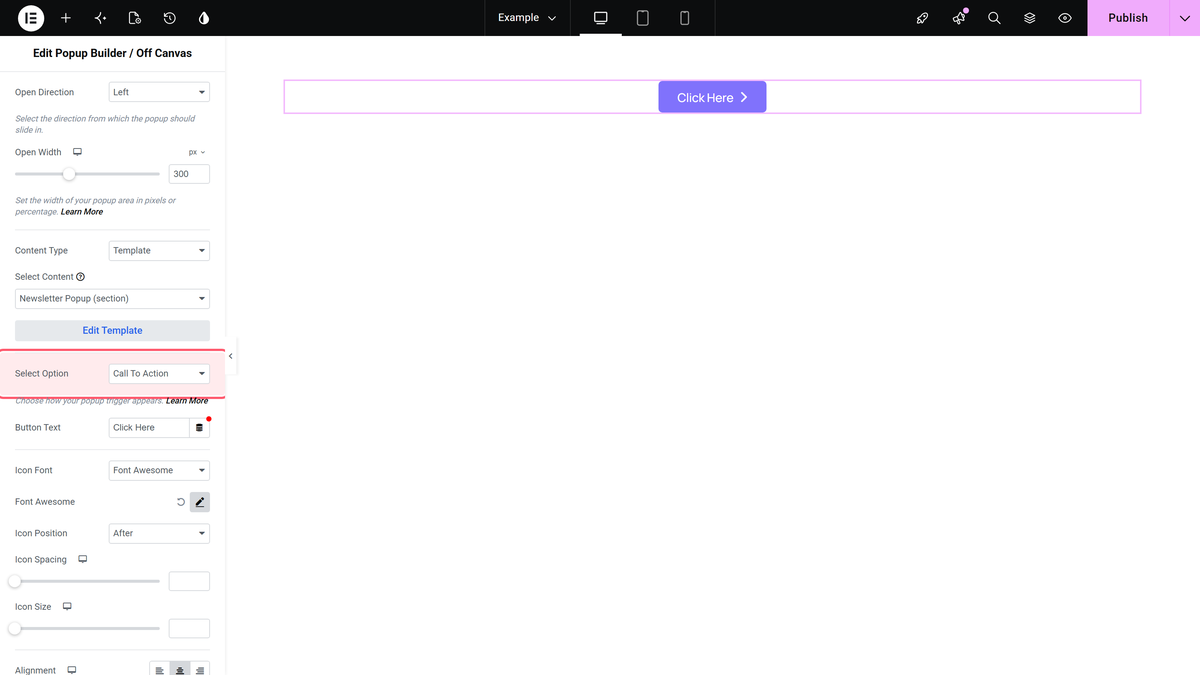Switch to mobile device view
Screen dimensions: 1200x675
(685, 18)
